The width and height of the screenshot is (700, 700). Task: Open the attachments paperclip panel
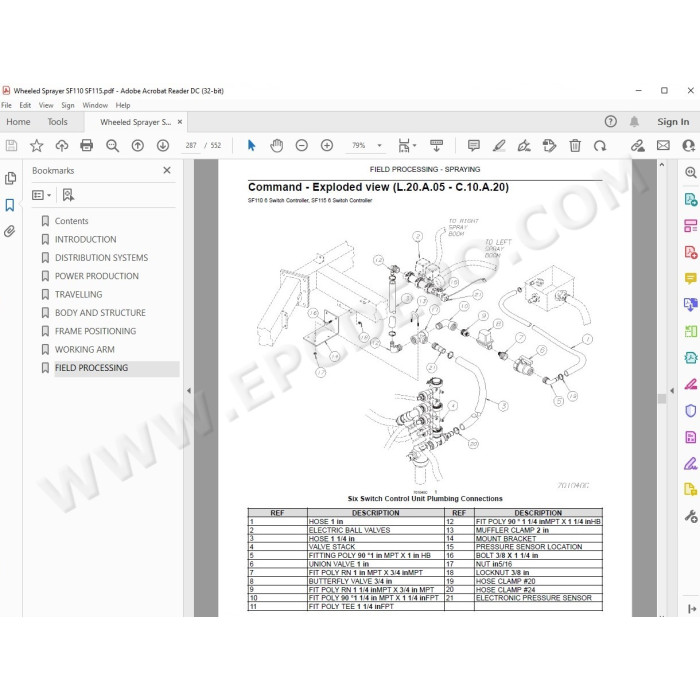pyautogui.click(x=10, y=231)
